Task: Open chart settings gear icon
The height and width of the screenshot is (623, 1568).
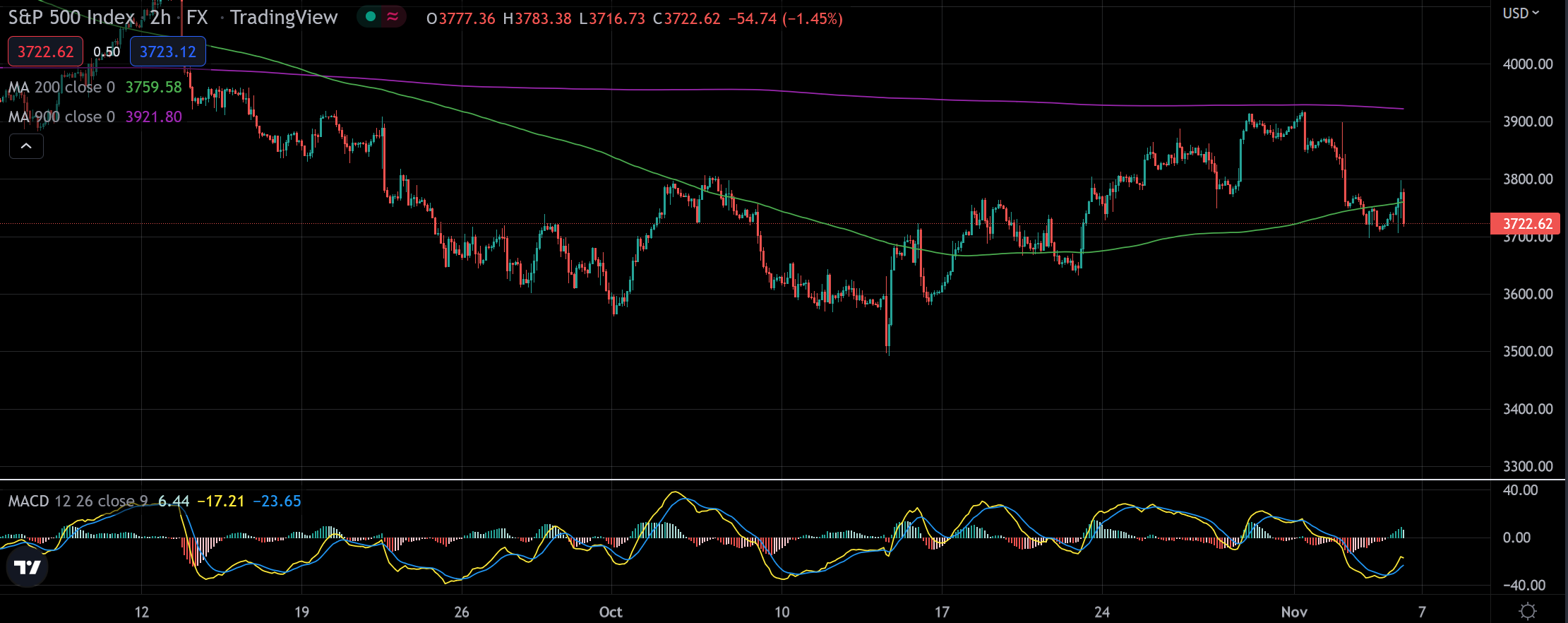Action: [1528, 611]
